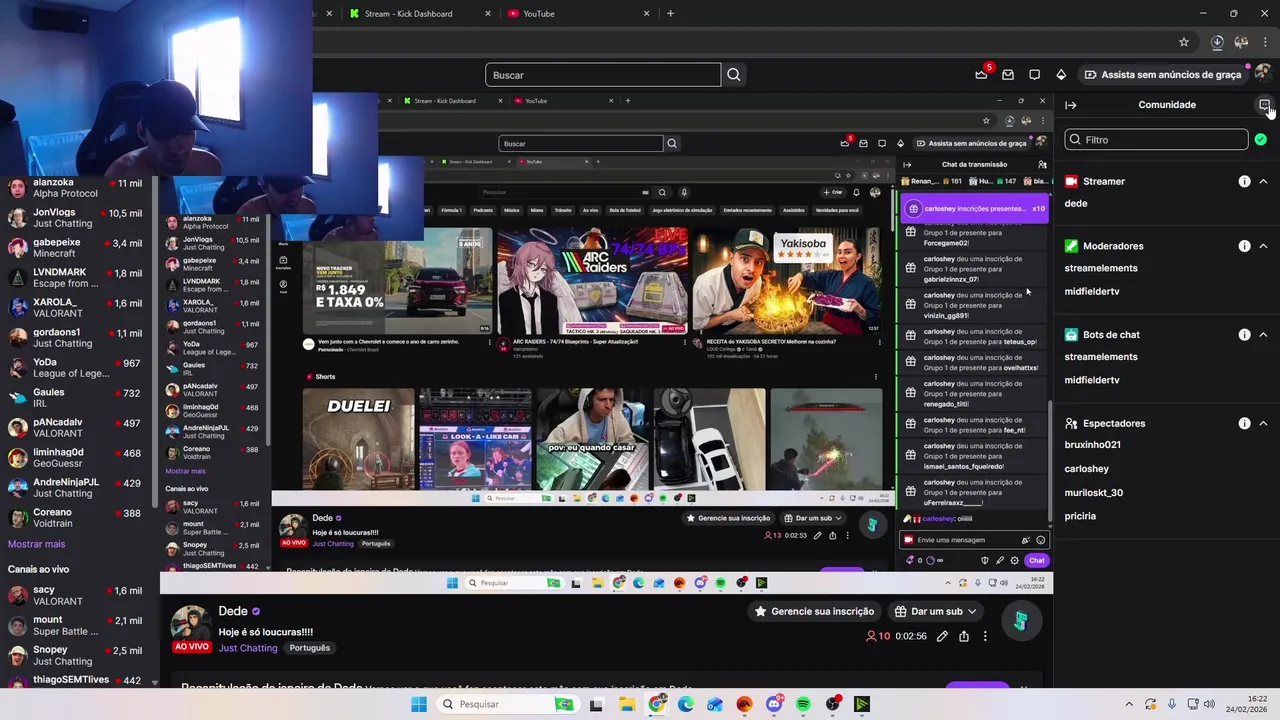Open Spotify from the taskbar
Screen dimensions: 1280x720
click(803, 705)
